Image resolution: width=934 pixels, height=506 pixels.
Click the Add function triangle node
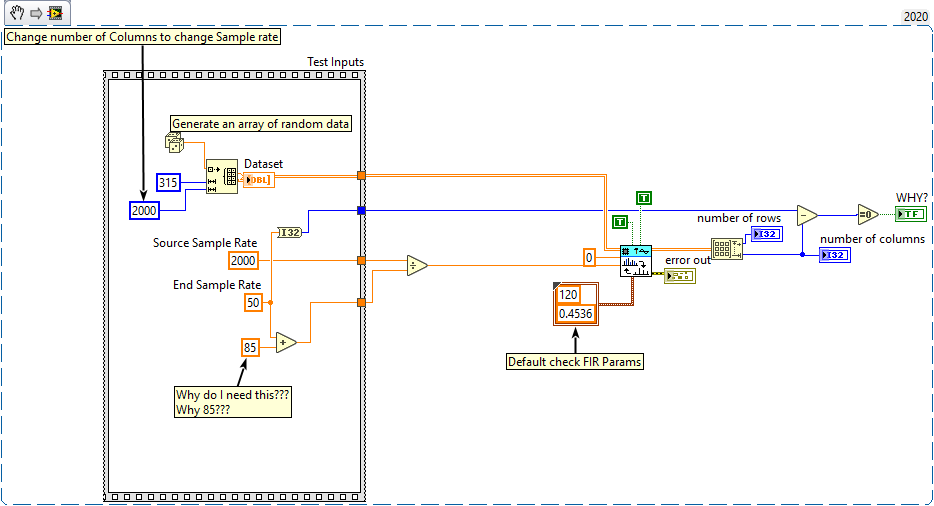click(x=286, y=342)
